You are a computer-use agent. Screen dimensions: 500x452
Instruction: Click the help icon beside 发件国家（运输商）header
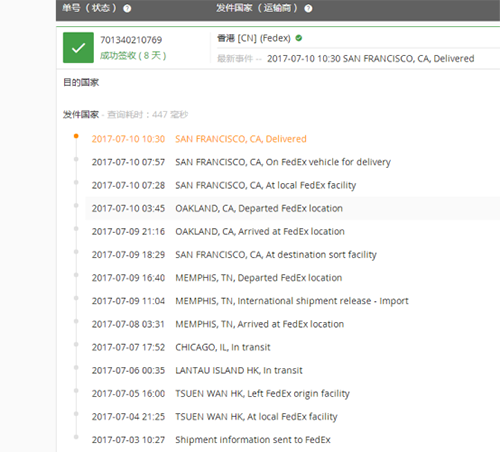pyautogui.click(x=308, y=8)
